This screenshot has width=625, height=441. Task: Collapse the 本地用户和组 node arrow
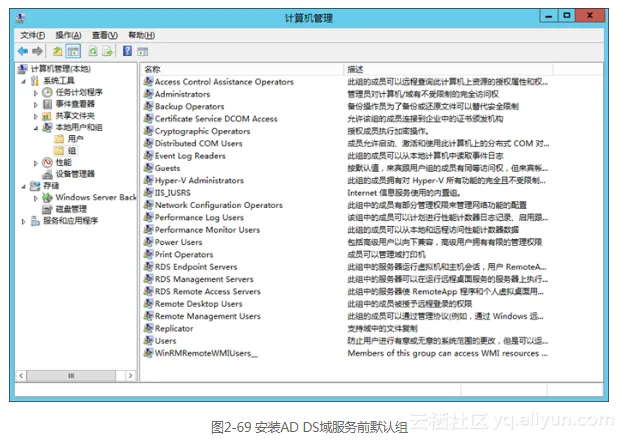(35, 128)
